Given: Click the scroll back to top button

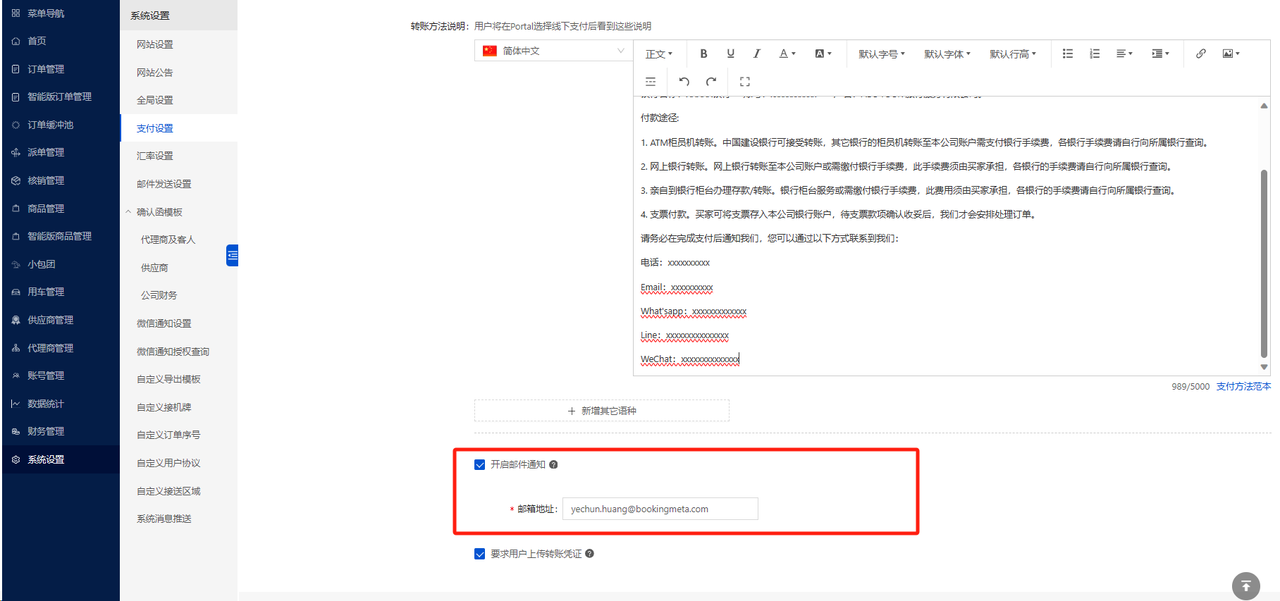Looking at the screenshot, I should tap(1245, 585).
